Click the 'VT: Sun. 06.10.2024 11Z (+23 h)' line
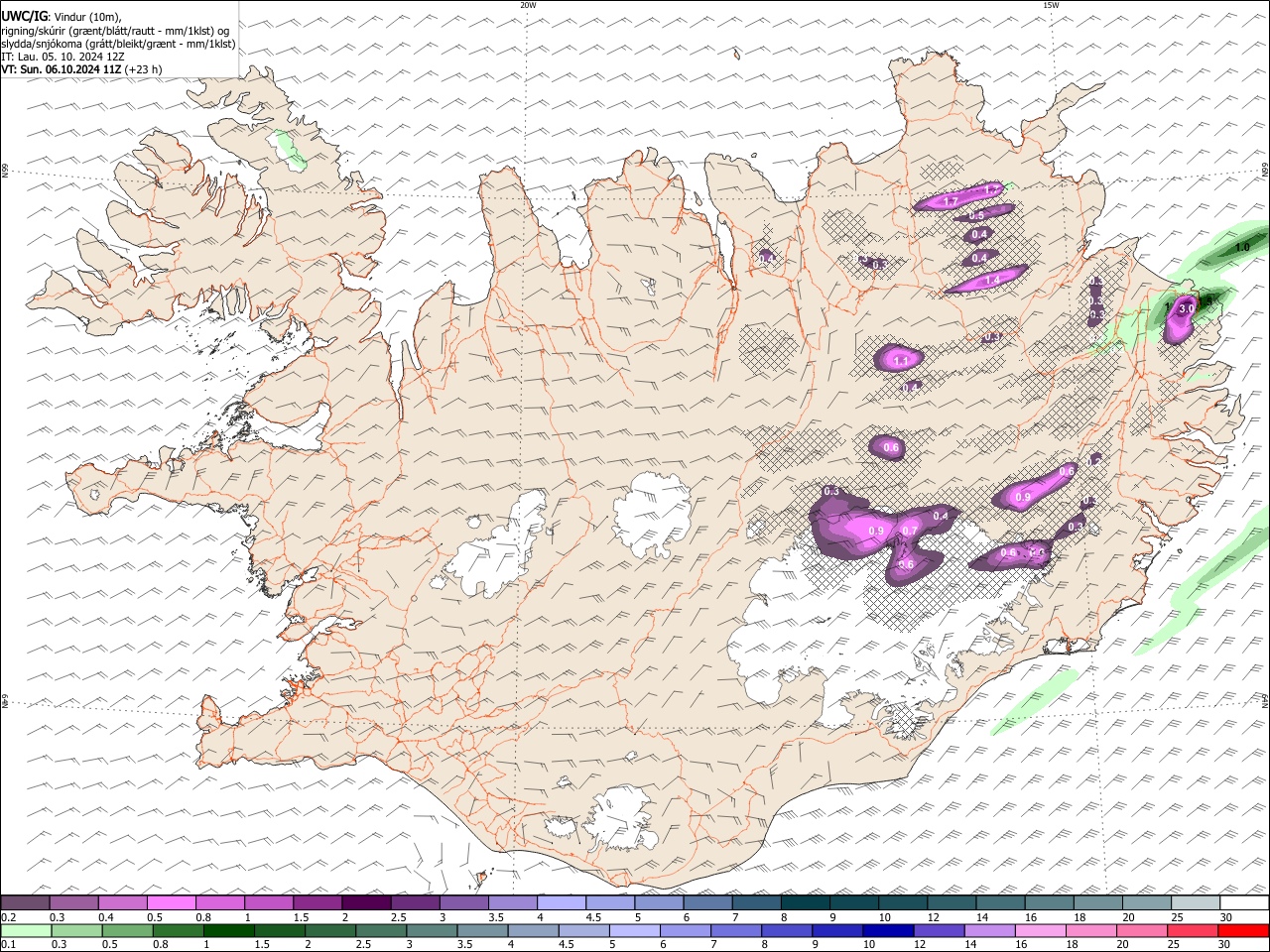The height and width of the screenshot is (952, 1270). tap(82, 69)
